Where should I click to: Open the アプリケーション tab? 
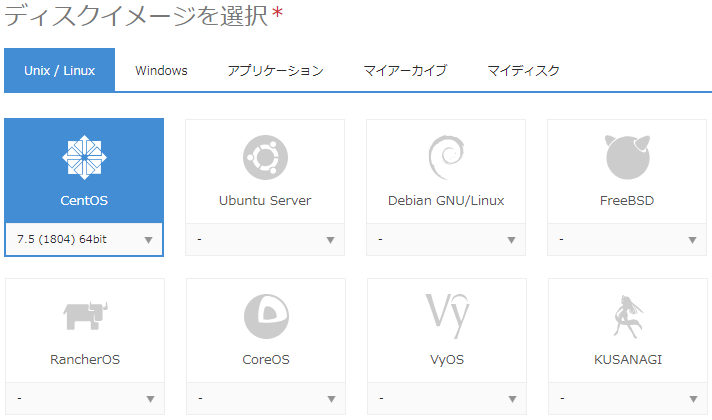pyautogui.click(x=275, y=71)
